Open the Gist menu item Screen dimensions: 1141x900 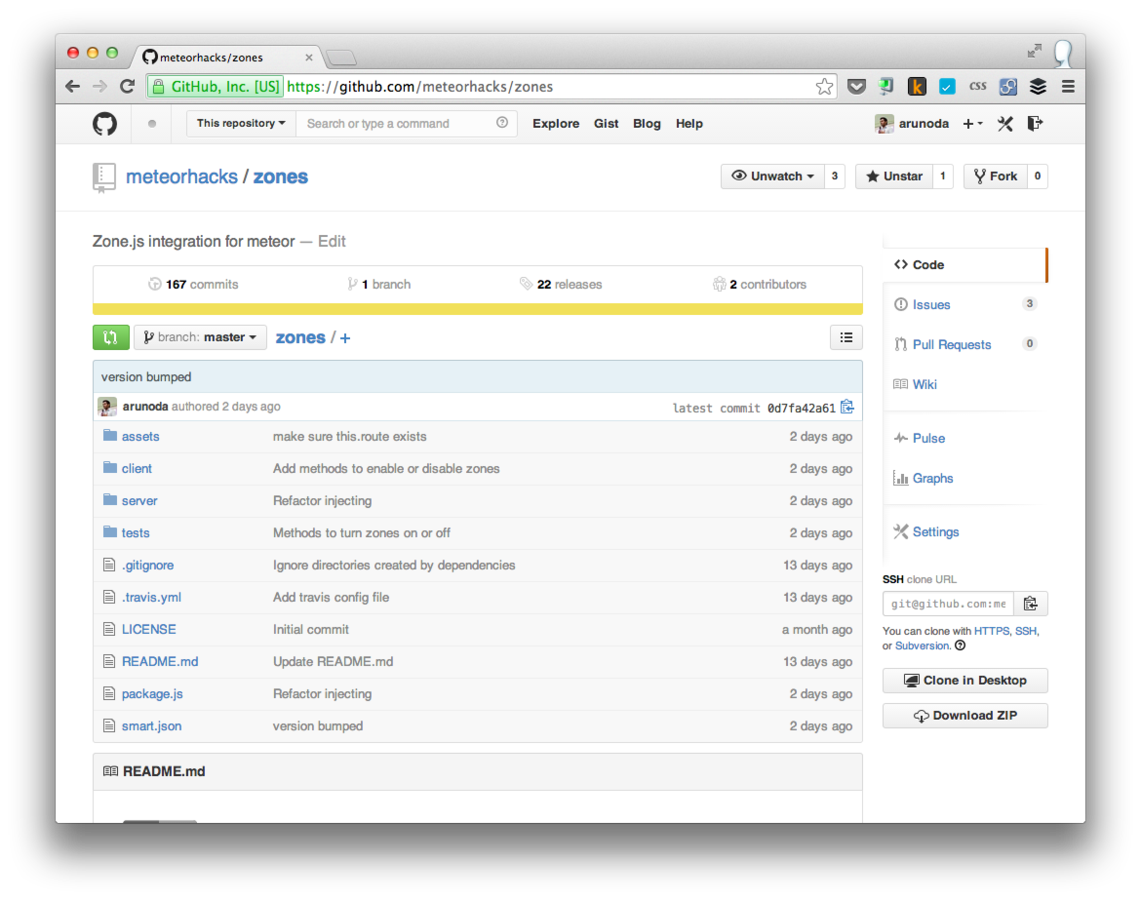click(606, 124)
